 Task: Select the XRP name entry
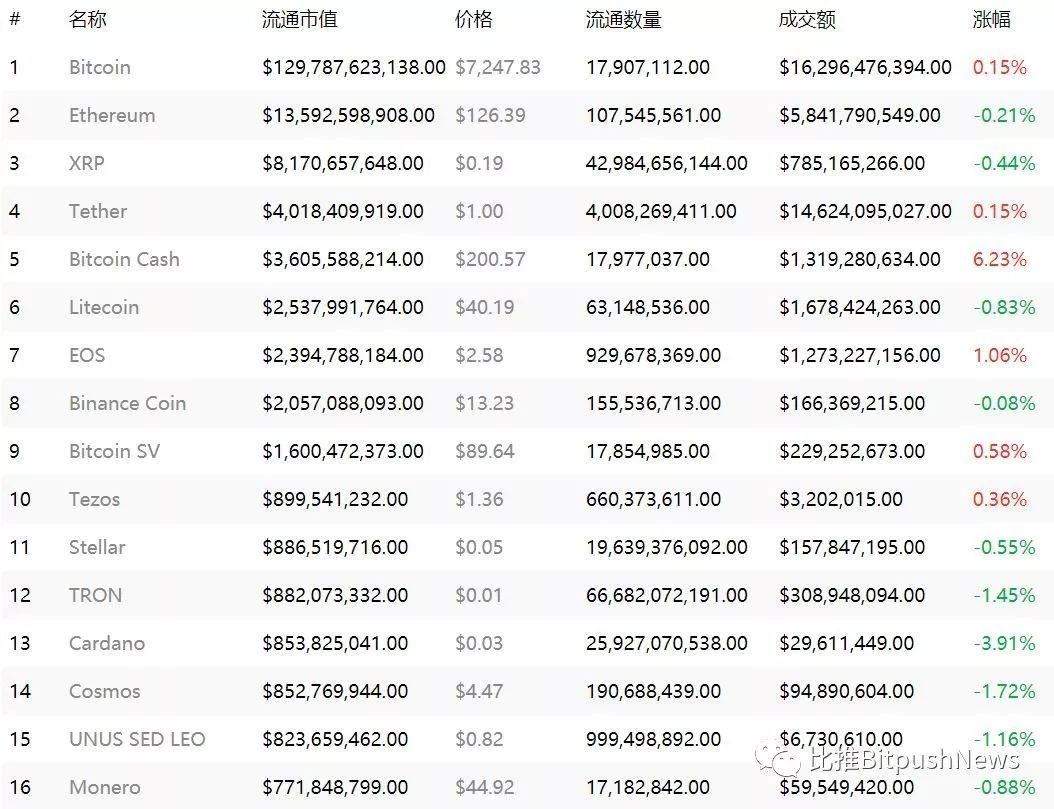[x=87, y=163]
